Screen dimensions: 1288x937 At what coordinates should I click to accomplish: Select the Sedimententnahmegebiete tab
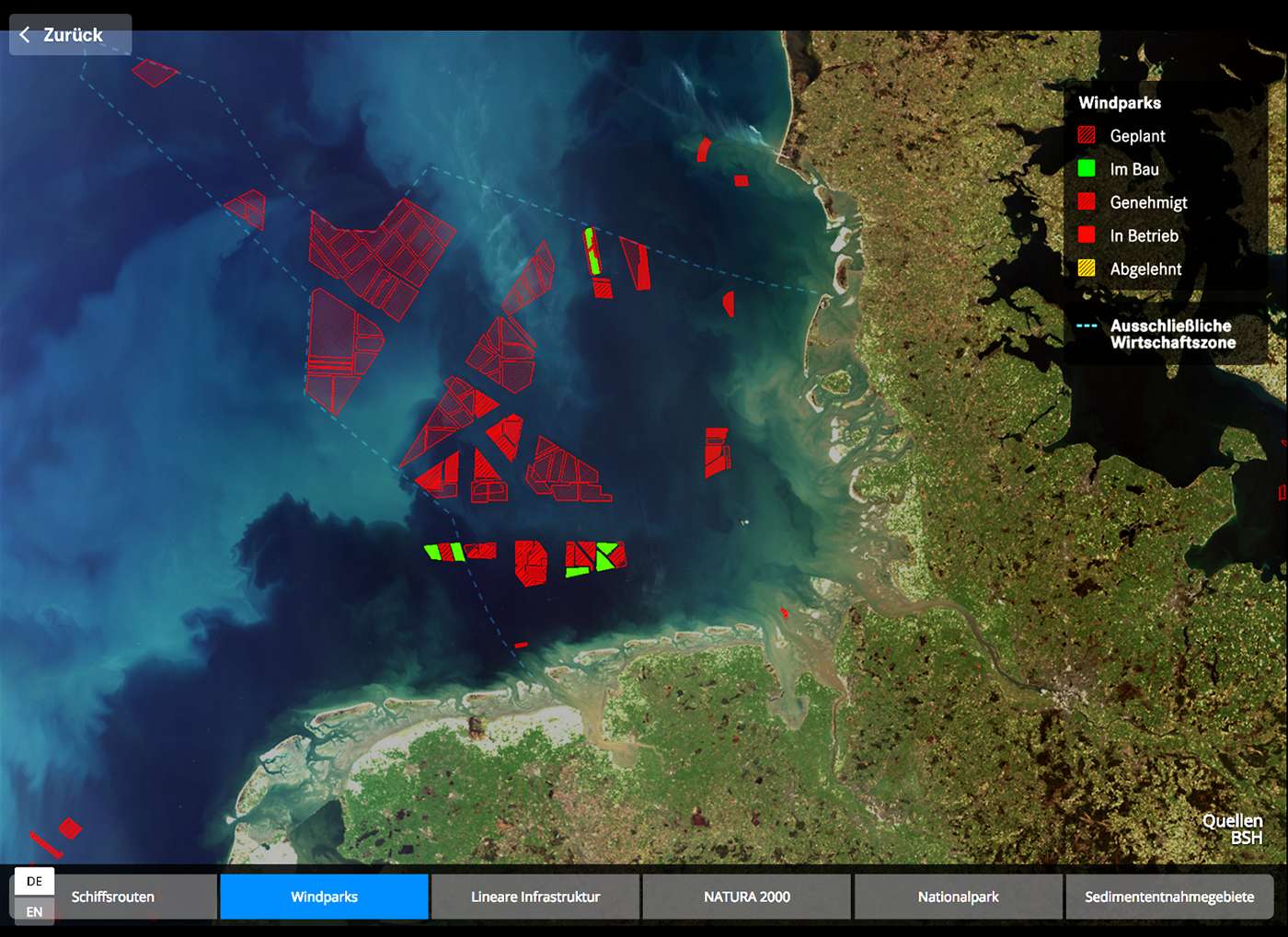1168,897
